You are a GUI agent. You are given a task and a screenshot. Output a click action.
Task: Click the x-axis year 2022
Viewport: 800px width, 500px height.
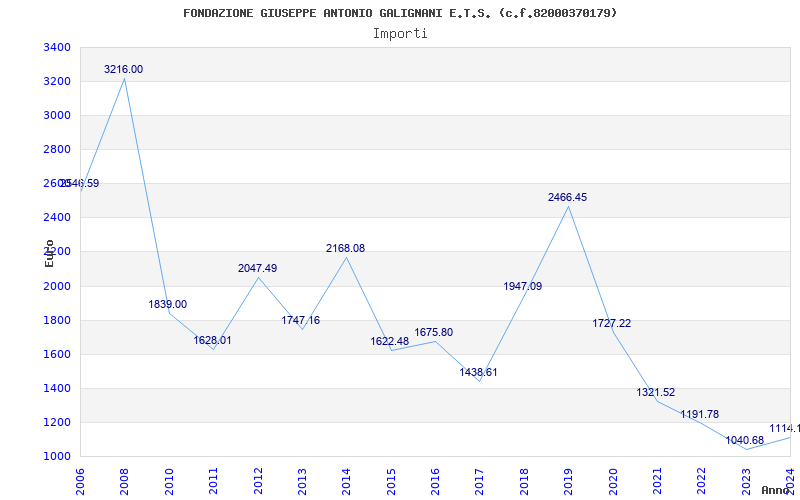click(x=702, y=481)
